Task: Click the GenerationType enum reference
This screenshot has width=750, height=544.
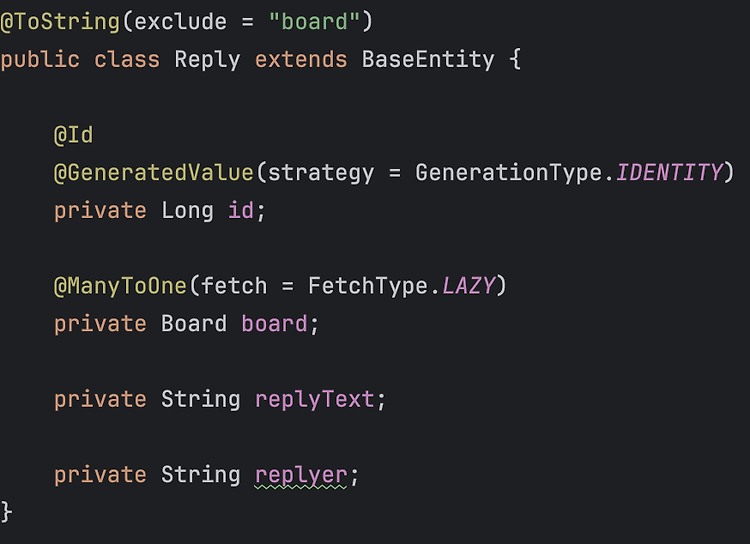Action: 508,173
